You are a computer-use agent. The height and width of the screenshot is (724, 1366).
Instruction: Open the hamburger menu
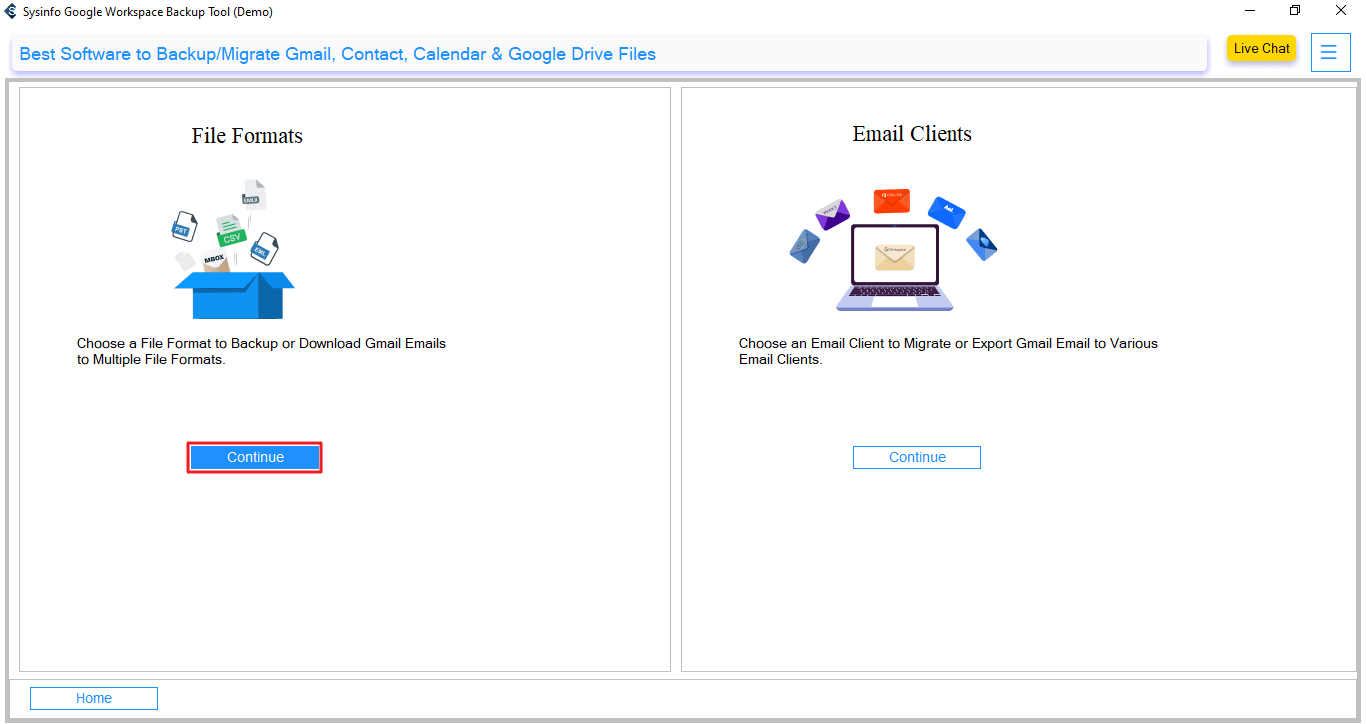coord(1329,52)
